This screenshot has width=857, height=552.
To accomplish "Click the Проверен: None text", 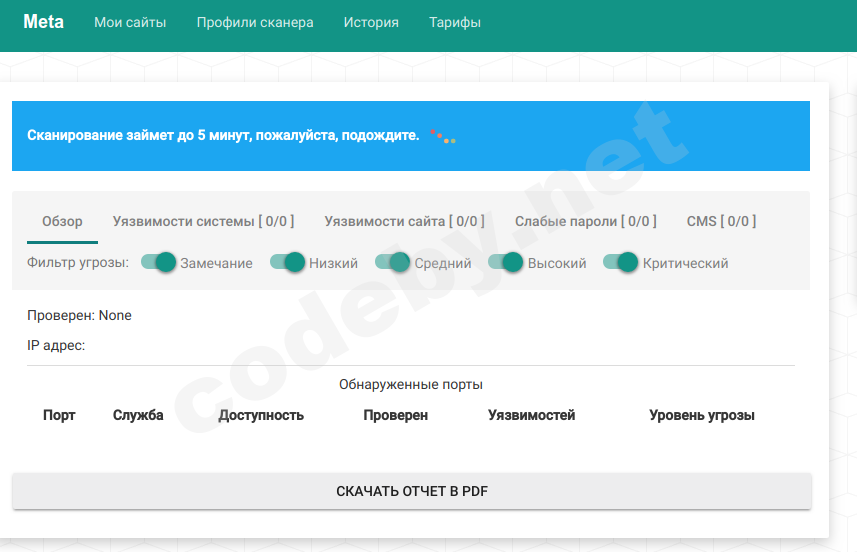I will tap(79, 315).
